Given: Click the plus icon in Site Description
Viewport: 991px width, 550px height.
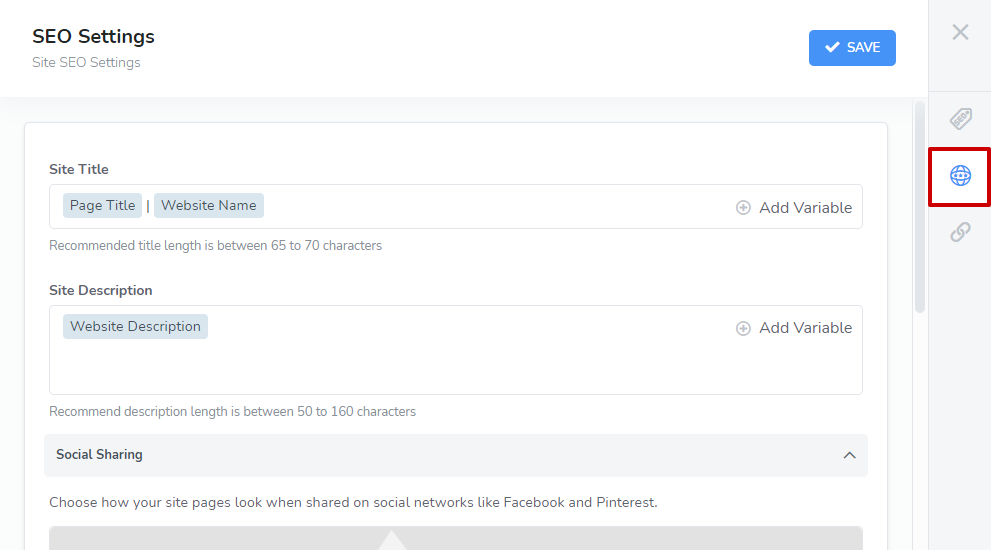Looking at the screenshot, I should tap(743, 328).
